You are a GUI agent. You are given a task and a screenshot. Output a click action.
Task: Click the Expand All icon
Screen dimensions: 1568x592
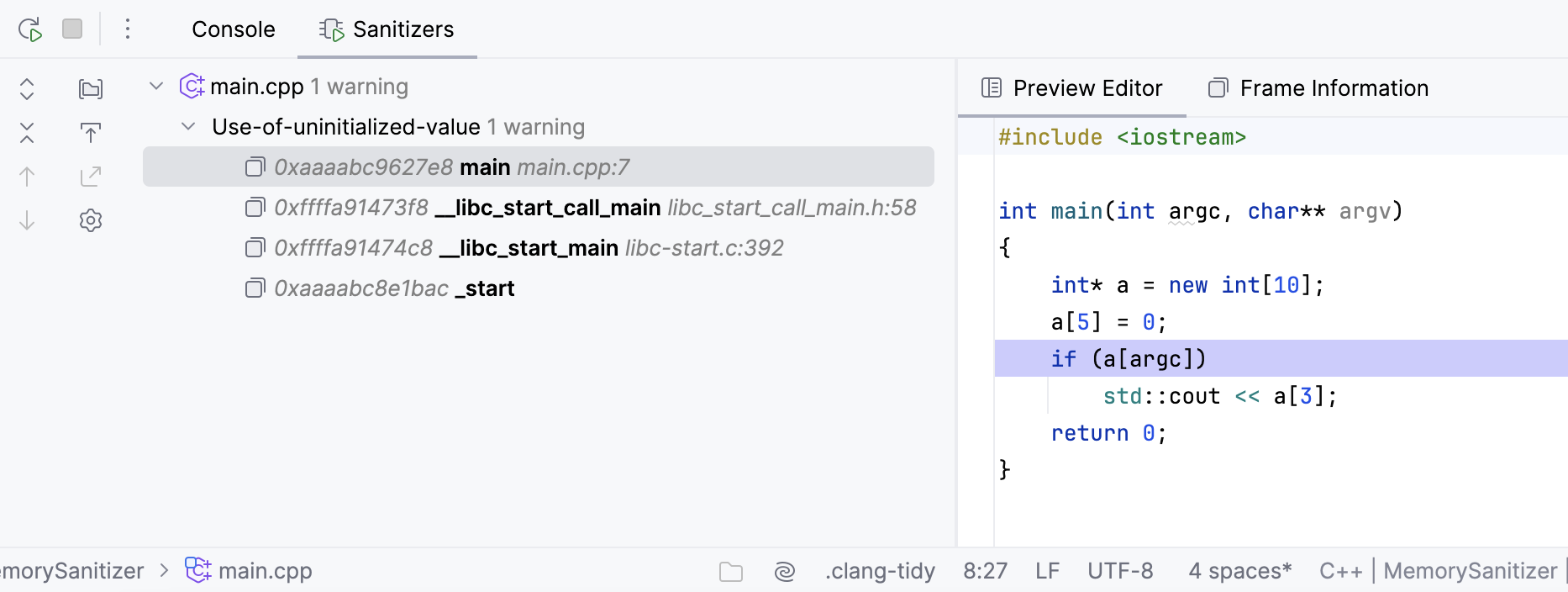(27, 88)
